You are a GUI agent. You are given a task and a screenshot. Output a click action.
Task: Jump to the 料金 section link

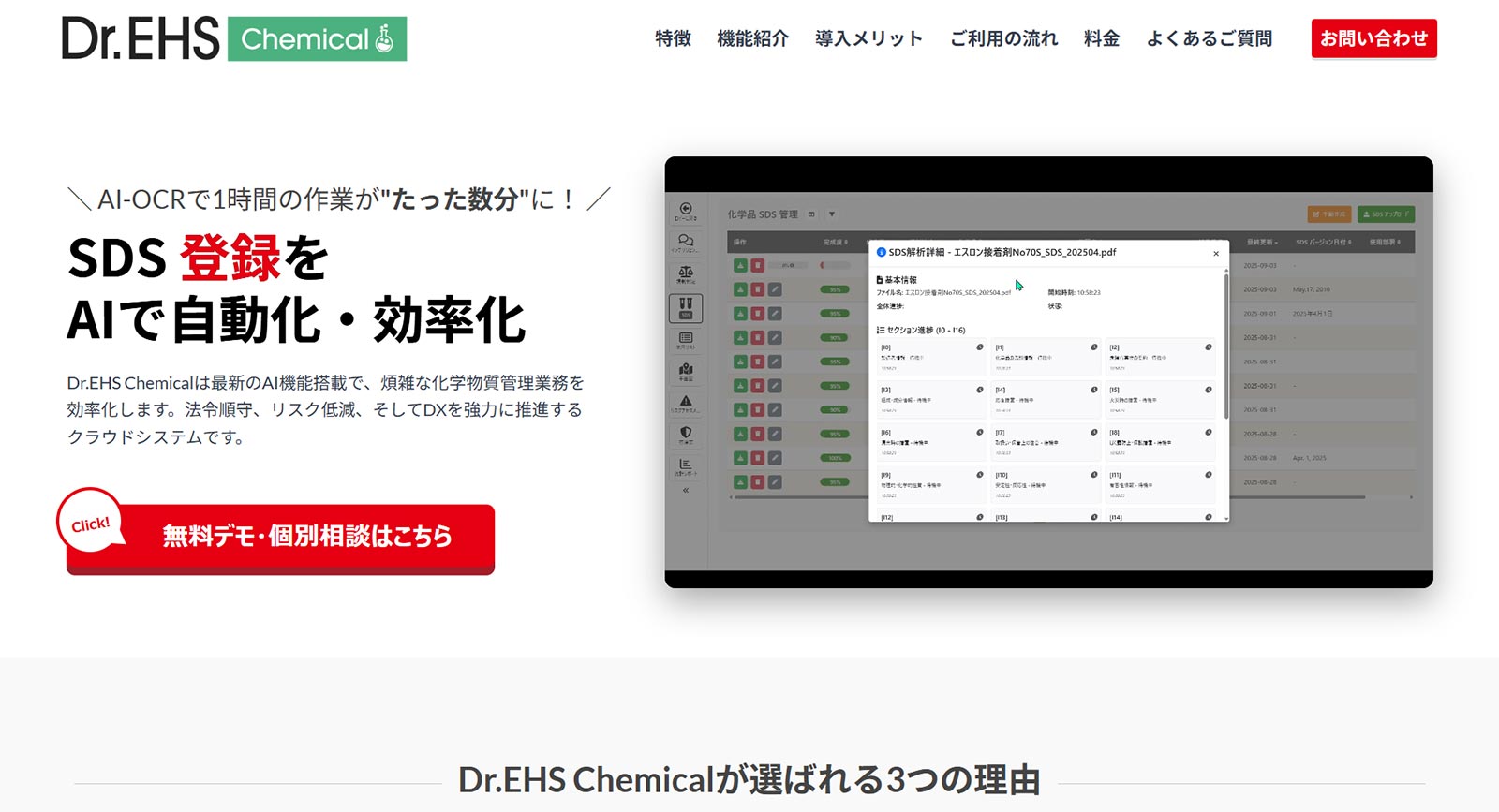point(1102,38)
